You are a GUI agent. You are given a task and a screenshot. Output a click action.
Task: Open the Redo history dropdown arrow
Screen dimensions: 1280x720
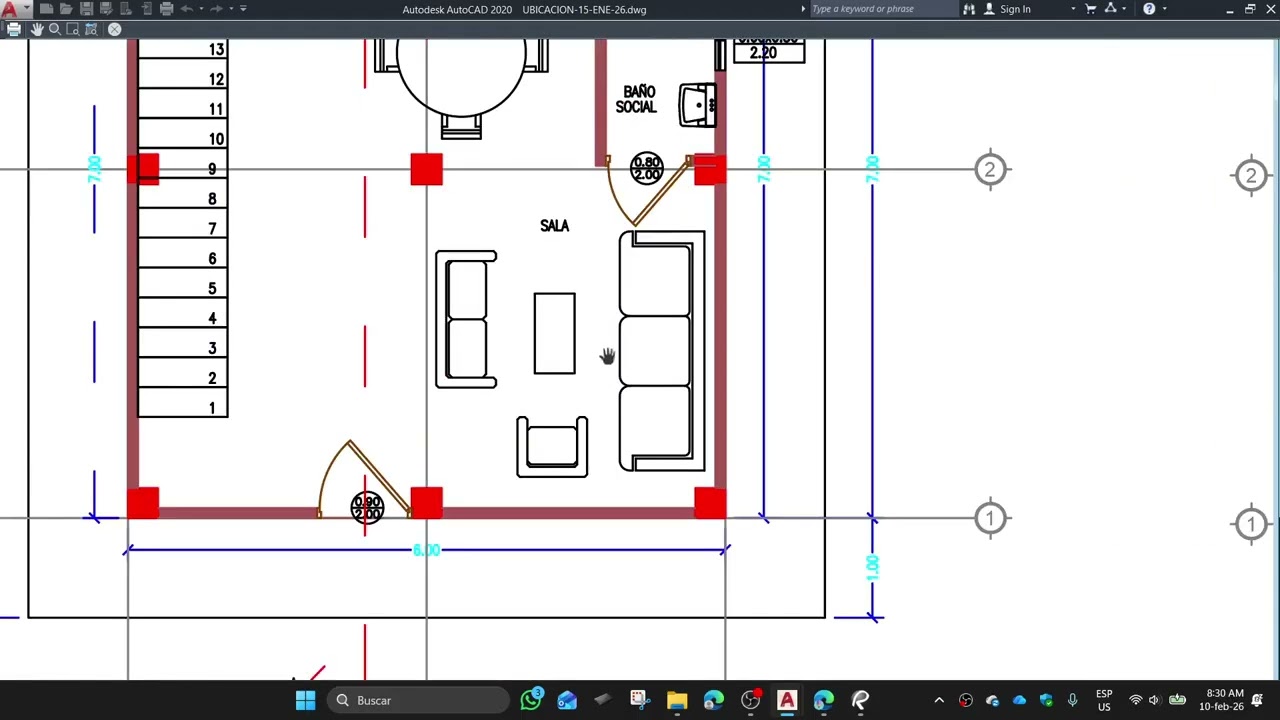click(230, 9)
